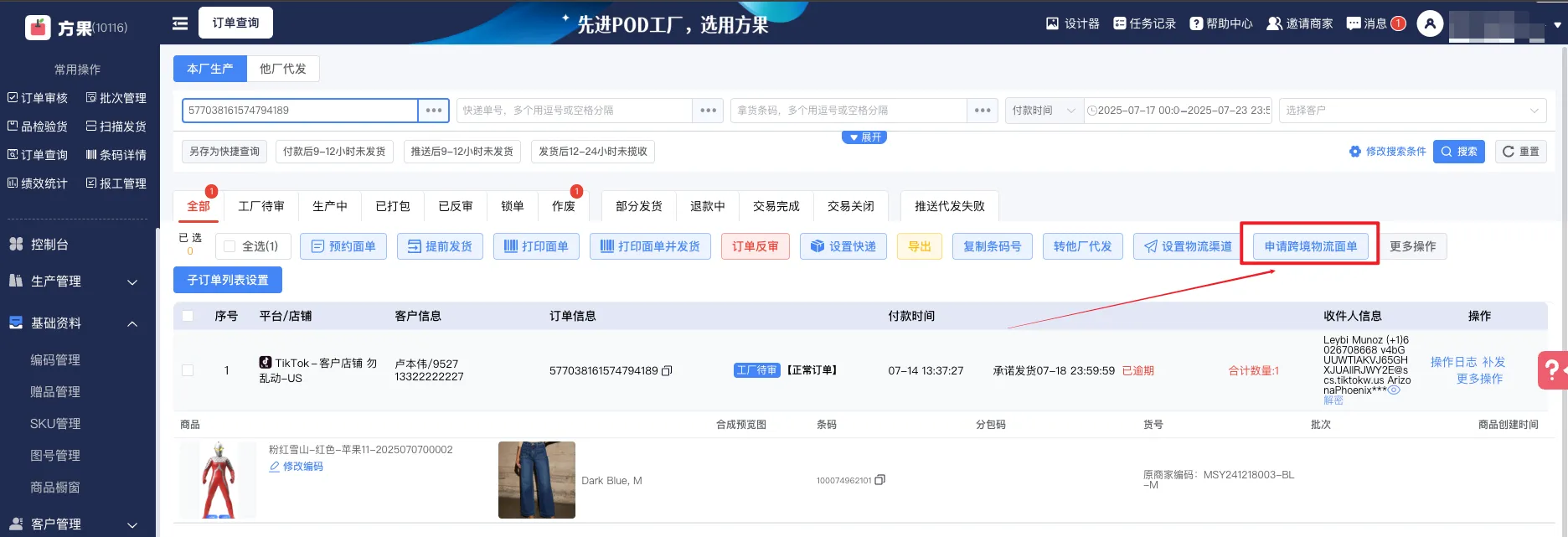Click the user avatar icon
Image resolution: width=1568 pixels, height=537 pixels.
(x=1430, y=23)
